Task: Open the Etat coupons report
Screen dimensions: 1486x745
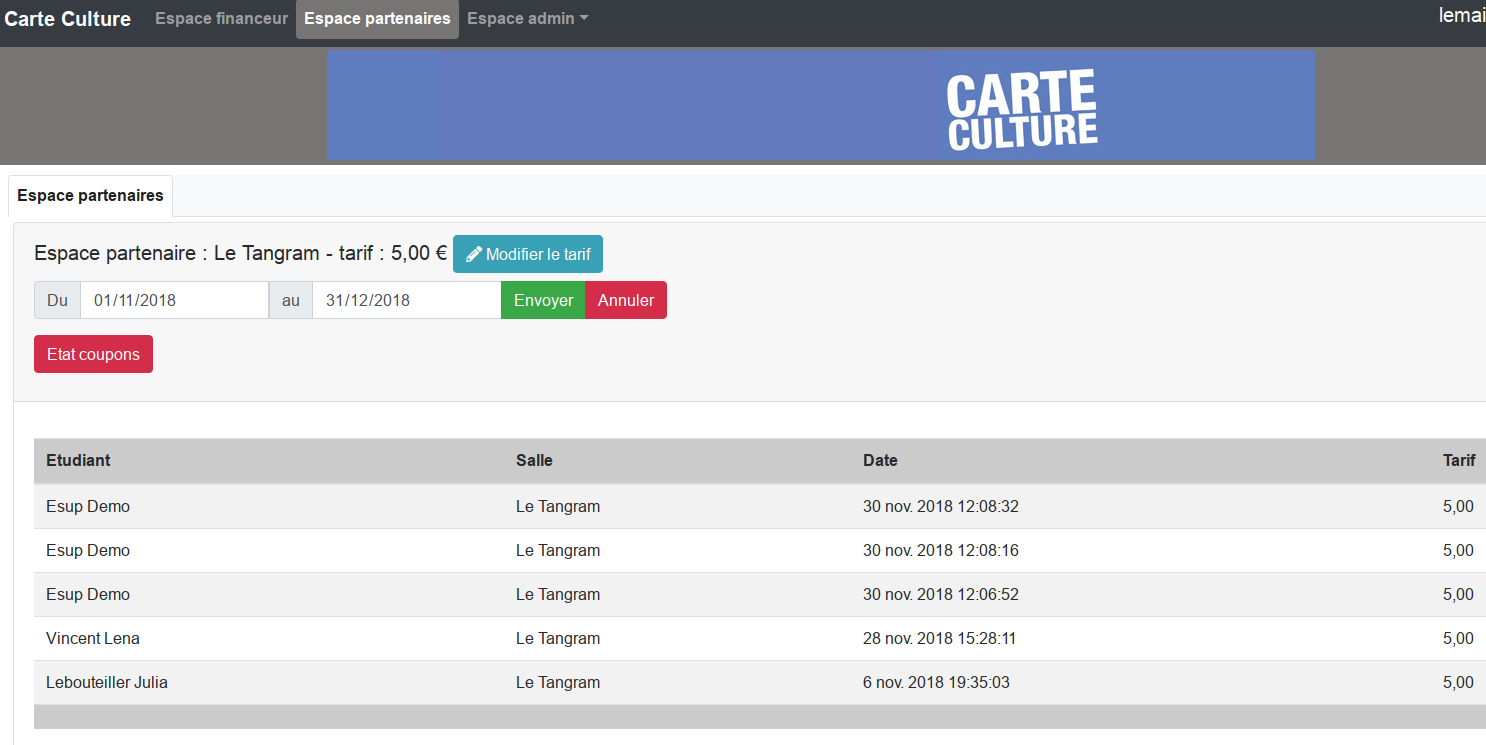Action: (93, 354)
